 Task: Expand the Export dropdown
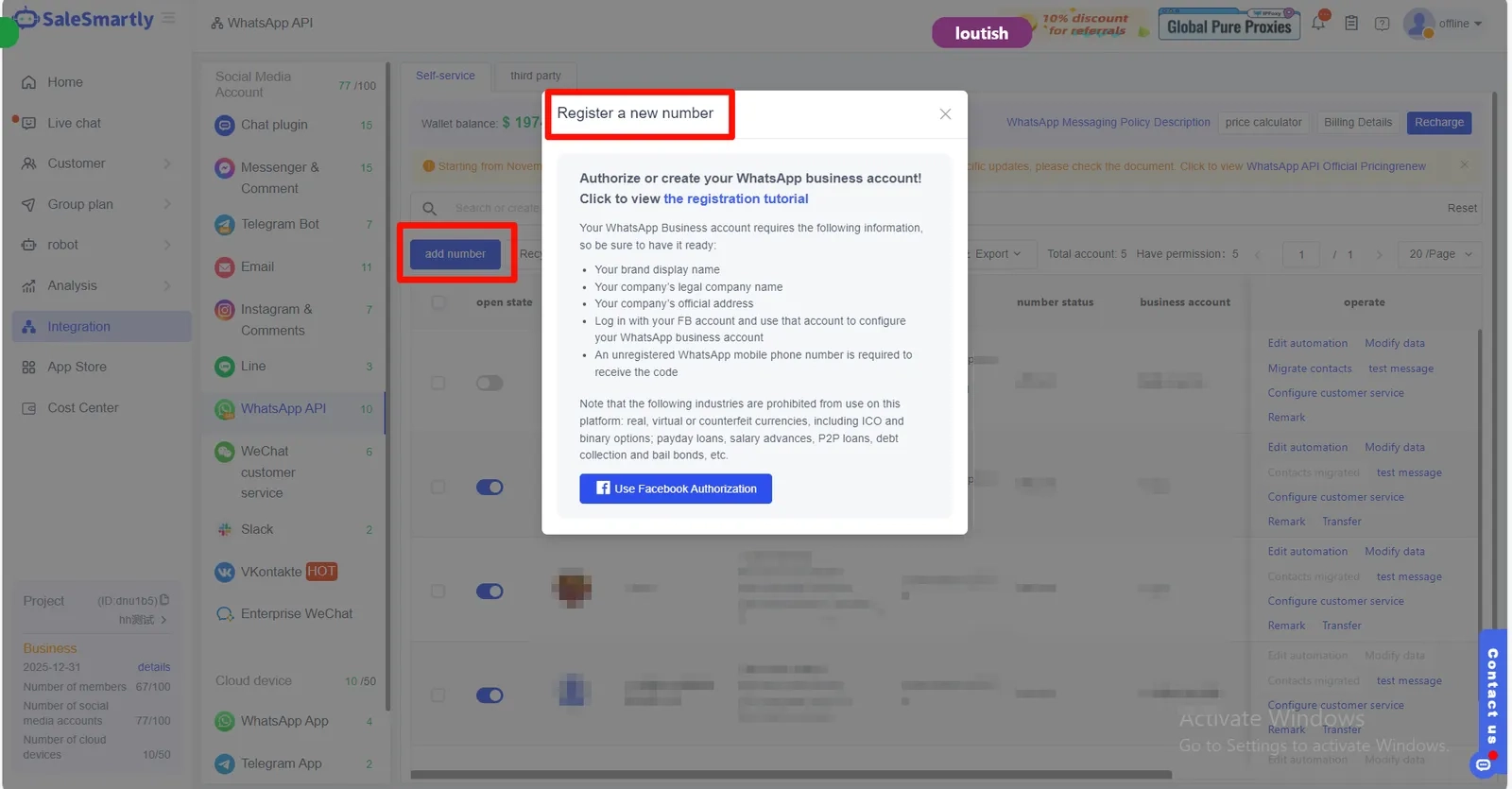pos(998,254)
